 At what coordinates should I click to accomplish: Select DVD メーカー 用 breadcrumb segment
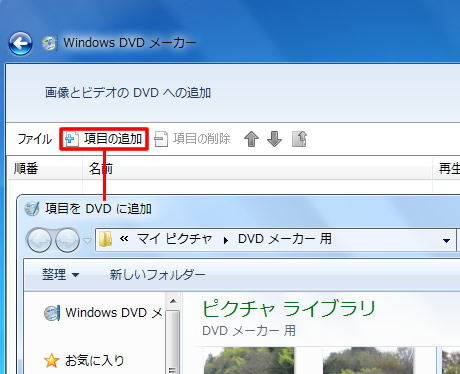[285, 239]
